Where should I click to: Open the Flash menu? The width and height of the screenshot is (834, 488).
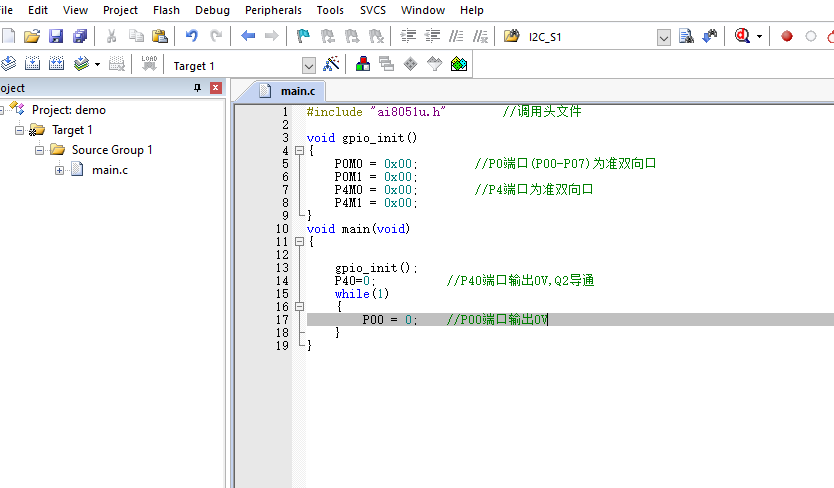click(x=166, y=10)
